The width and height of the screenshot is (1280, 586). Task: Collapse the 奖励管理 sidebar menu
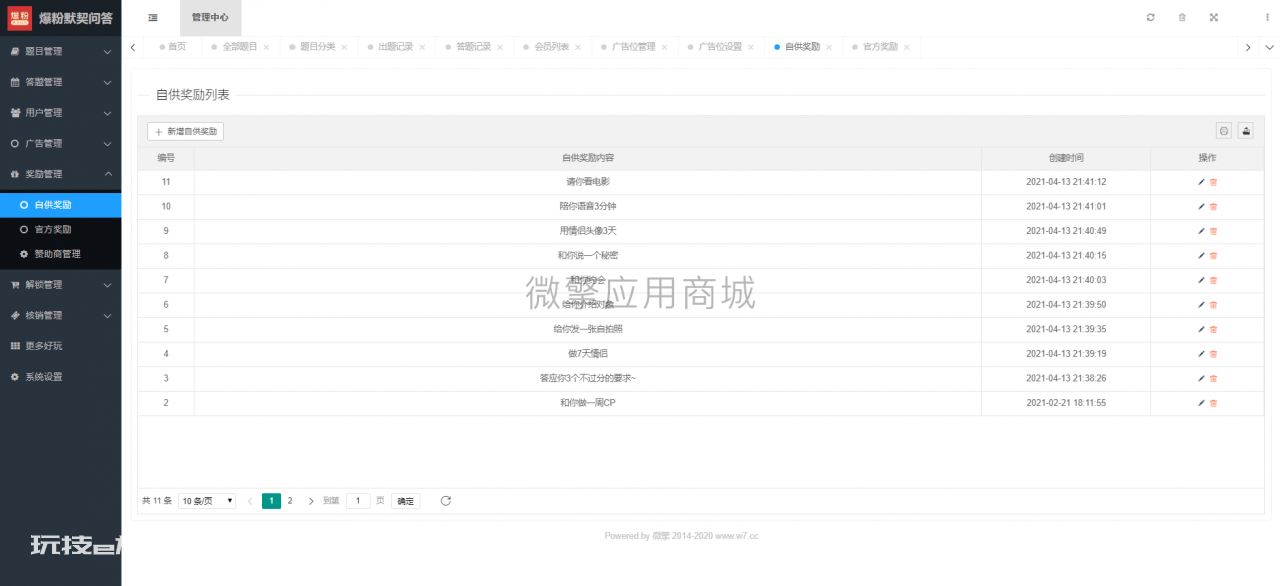coord(60,174)
